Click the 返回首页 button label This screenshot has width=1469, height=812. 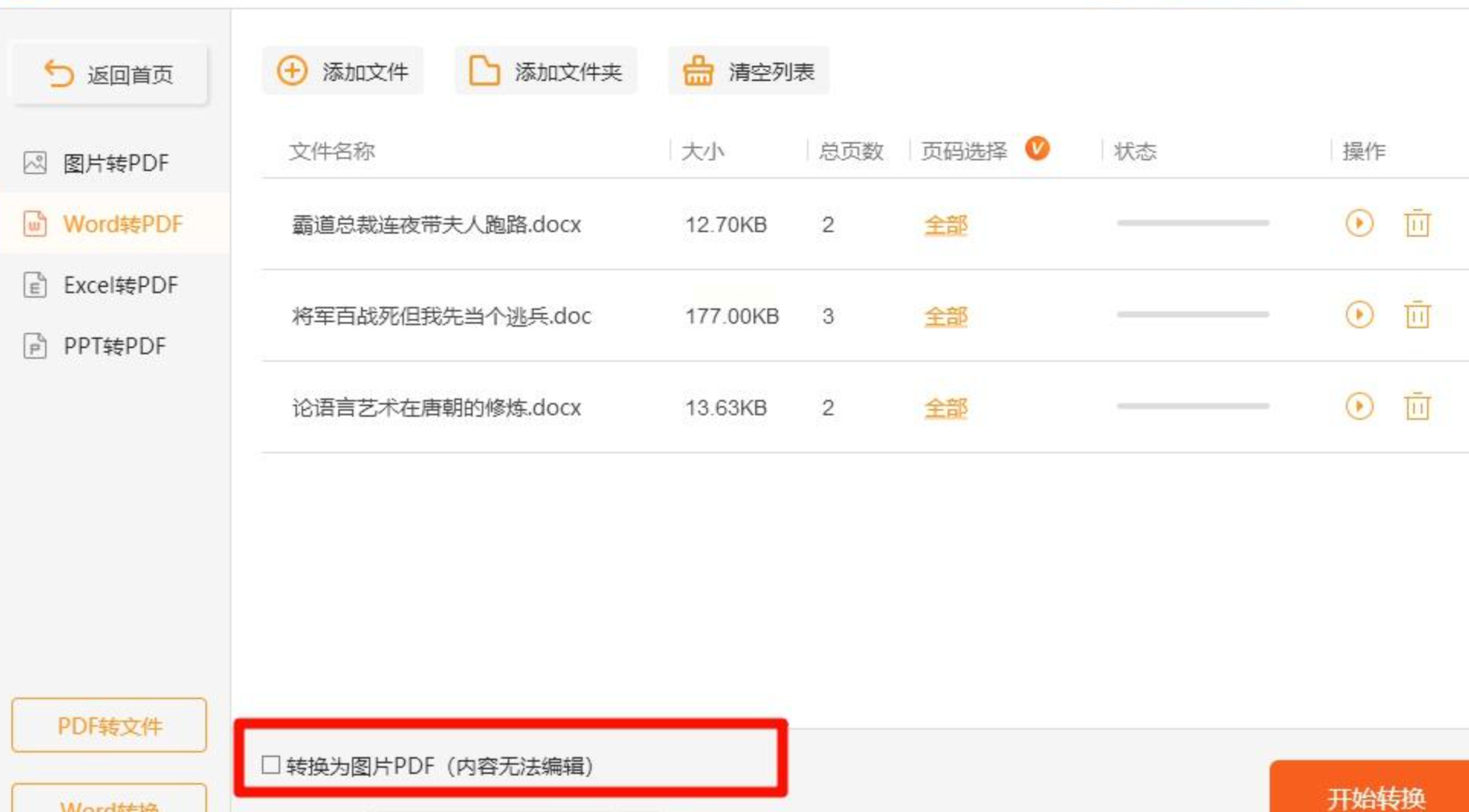tap(130, 75)
